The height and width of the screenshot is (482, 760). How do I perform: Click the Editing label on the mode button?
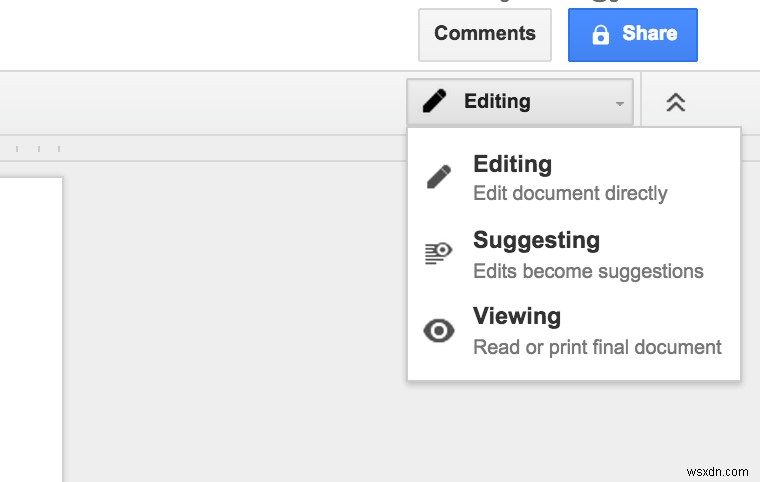point(497,101)
